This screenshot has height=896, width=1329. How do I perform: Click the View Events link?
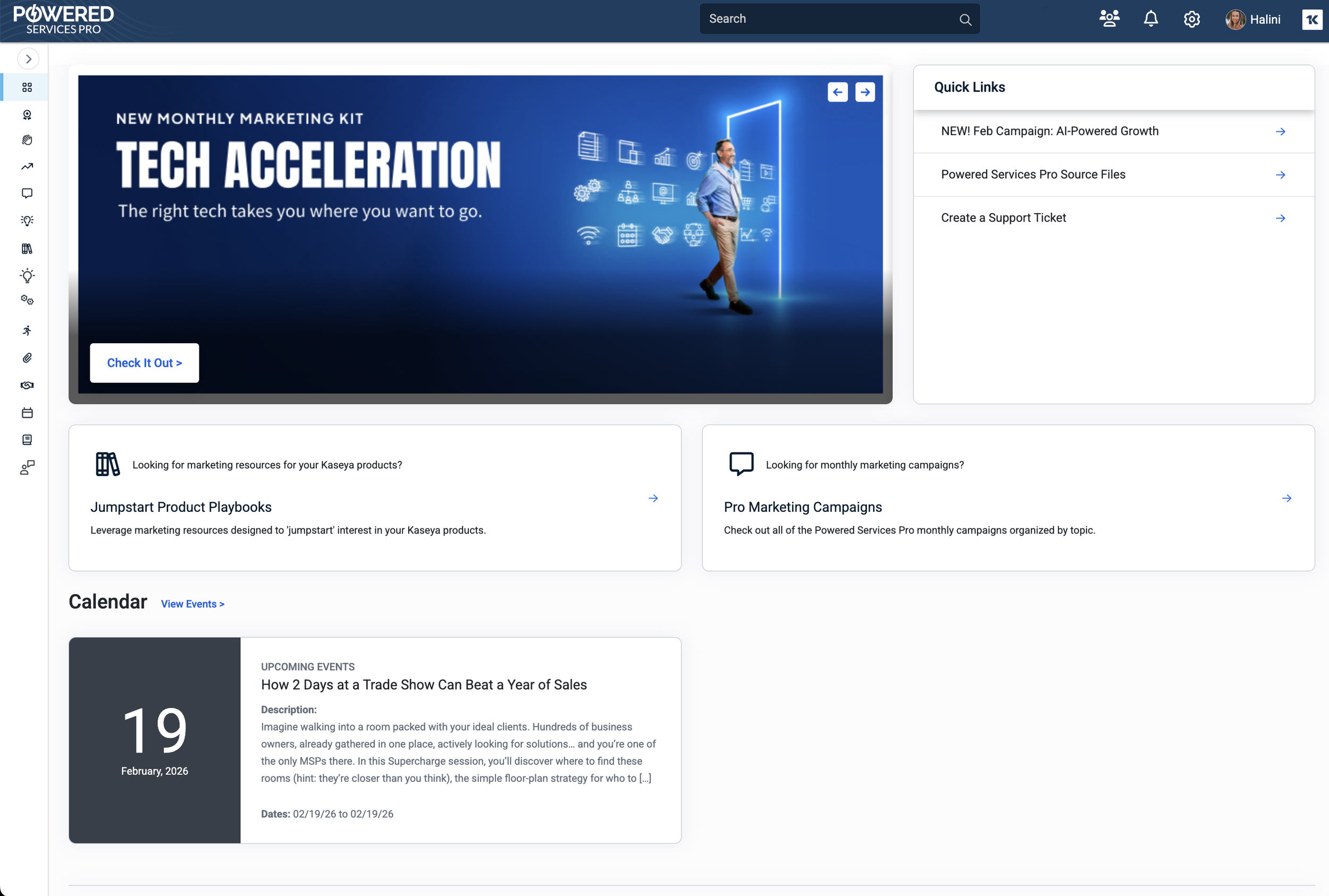(x=192, y=604)
